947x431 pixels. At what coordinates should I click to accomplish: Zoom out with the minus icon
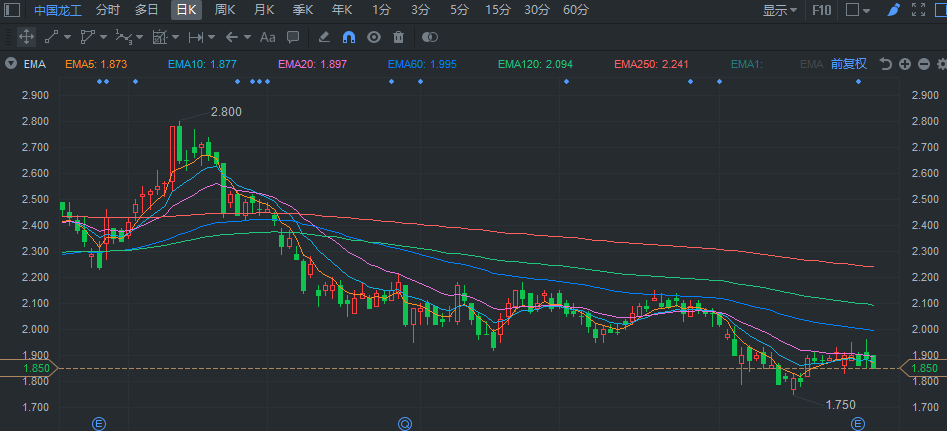point(923,64)
